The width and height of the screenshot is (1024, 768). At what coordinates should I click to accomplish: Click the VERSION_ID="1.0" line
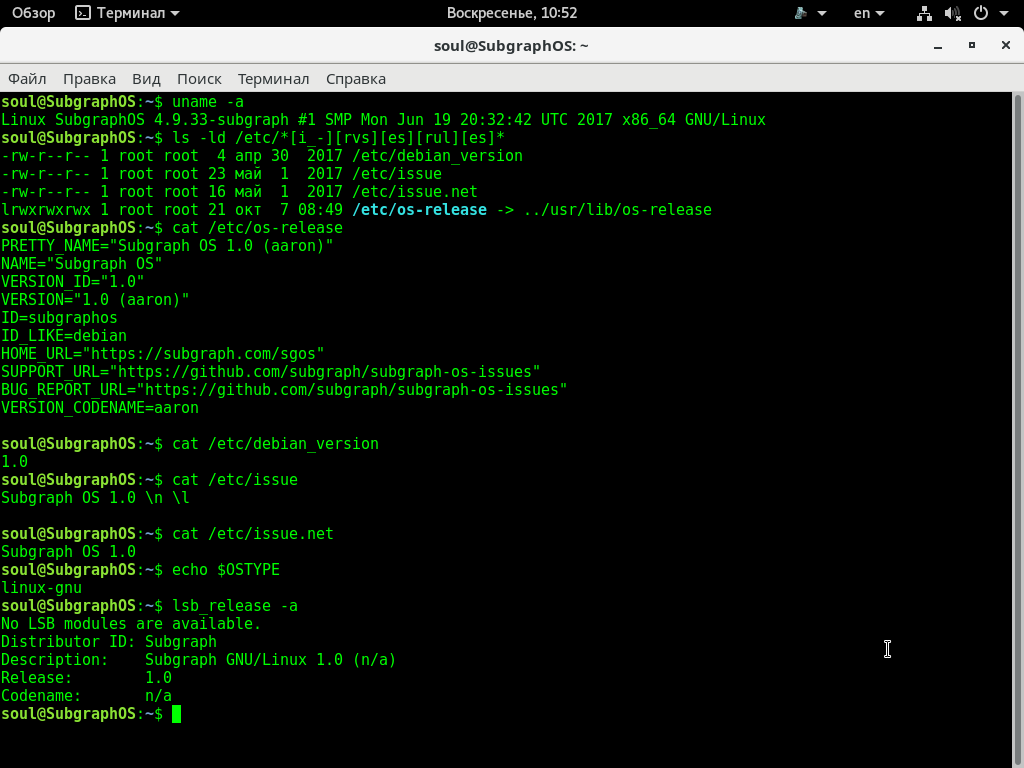tap(72, 282)
